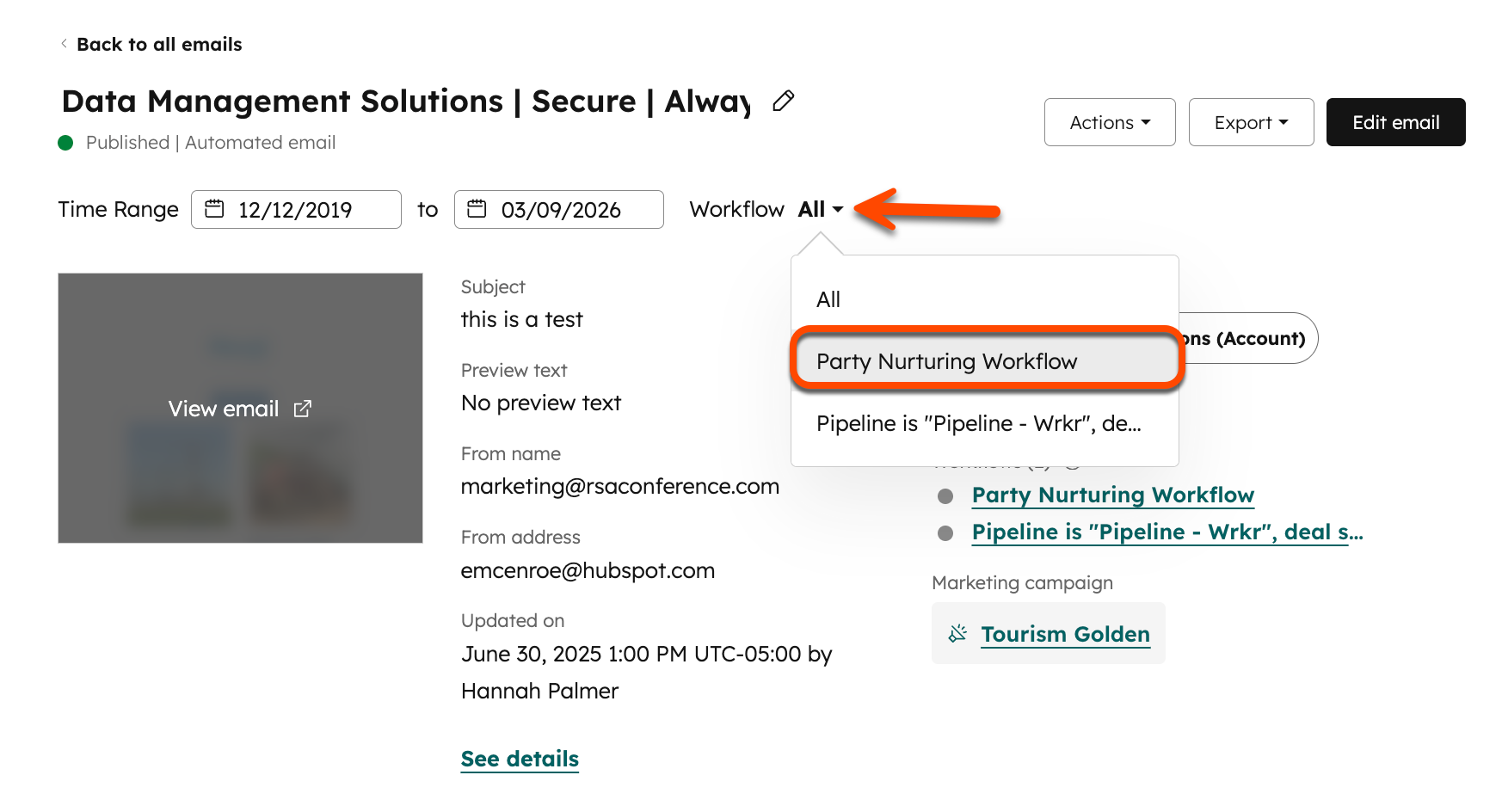1502x812 pixels.
Task: Select All in the Workflow dropdown
Action: [828, 299]
